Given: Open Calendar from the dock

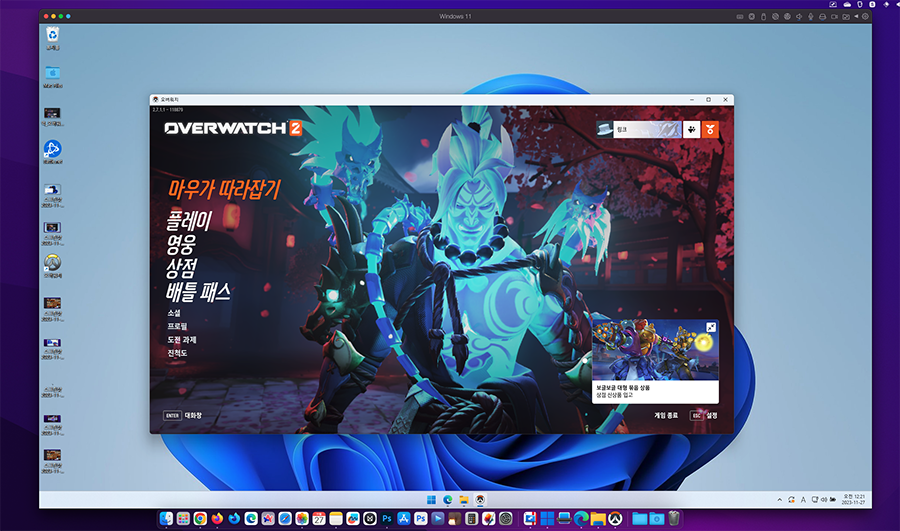Looking at the screenshot, I should [x=319, y=519].
